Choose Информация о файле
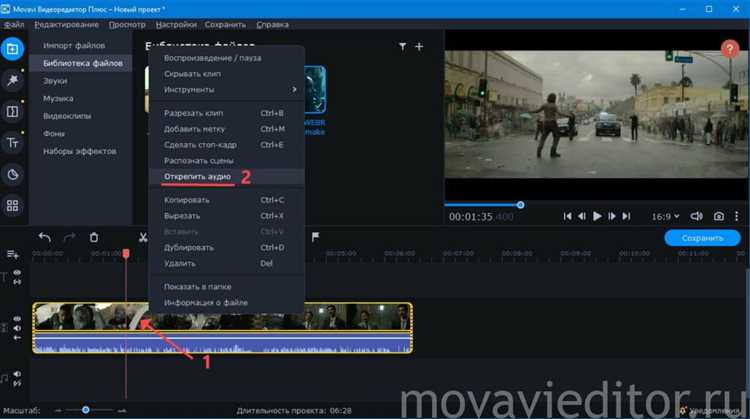 [227, 302]
